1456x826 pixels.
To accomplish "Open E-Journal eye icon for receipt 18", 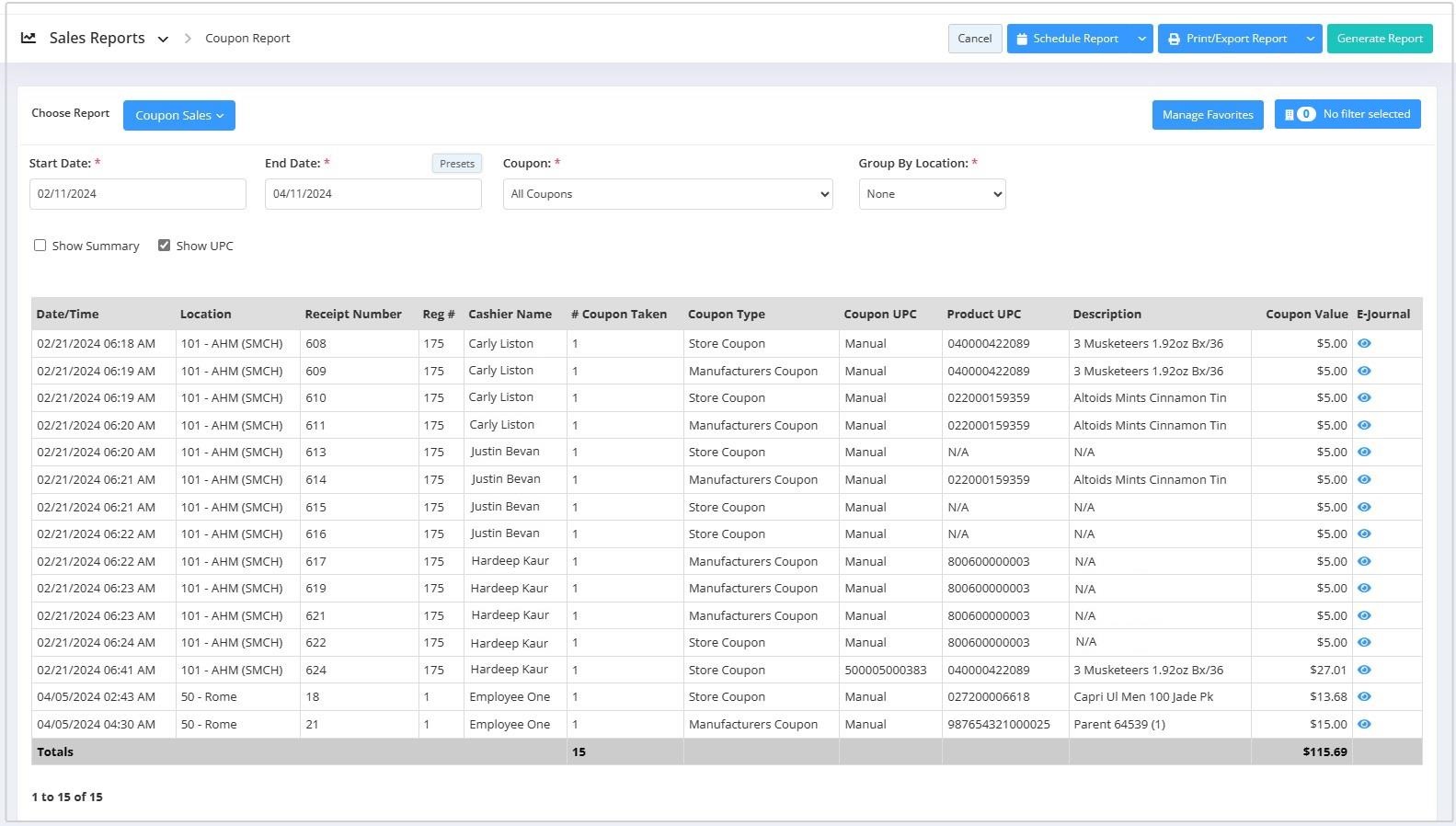I will [x=1364, y=696].
